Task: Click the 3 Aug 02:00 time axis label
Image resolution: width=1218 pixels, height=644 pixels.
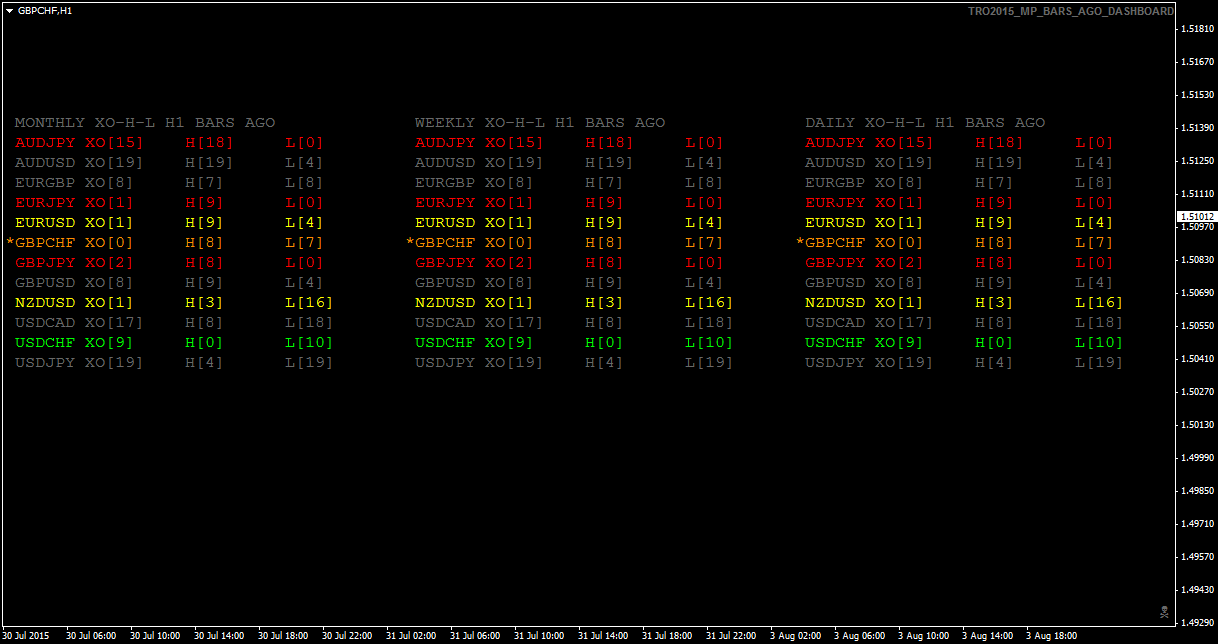Action: (x=796, y=636)
